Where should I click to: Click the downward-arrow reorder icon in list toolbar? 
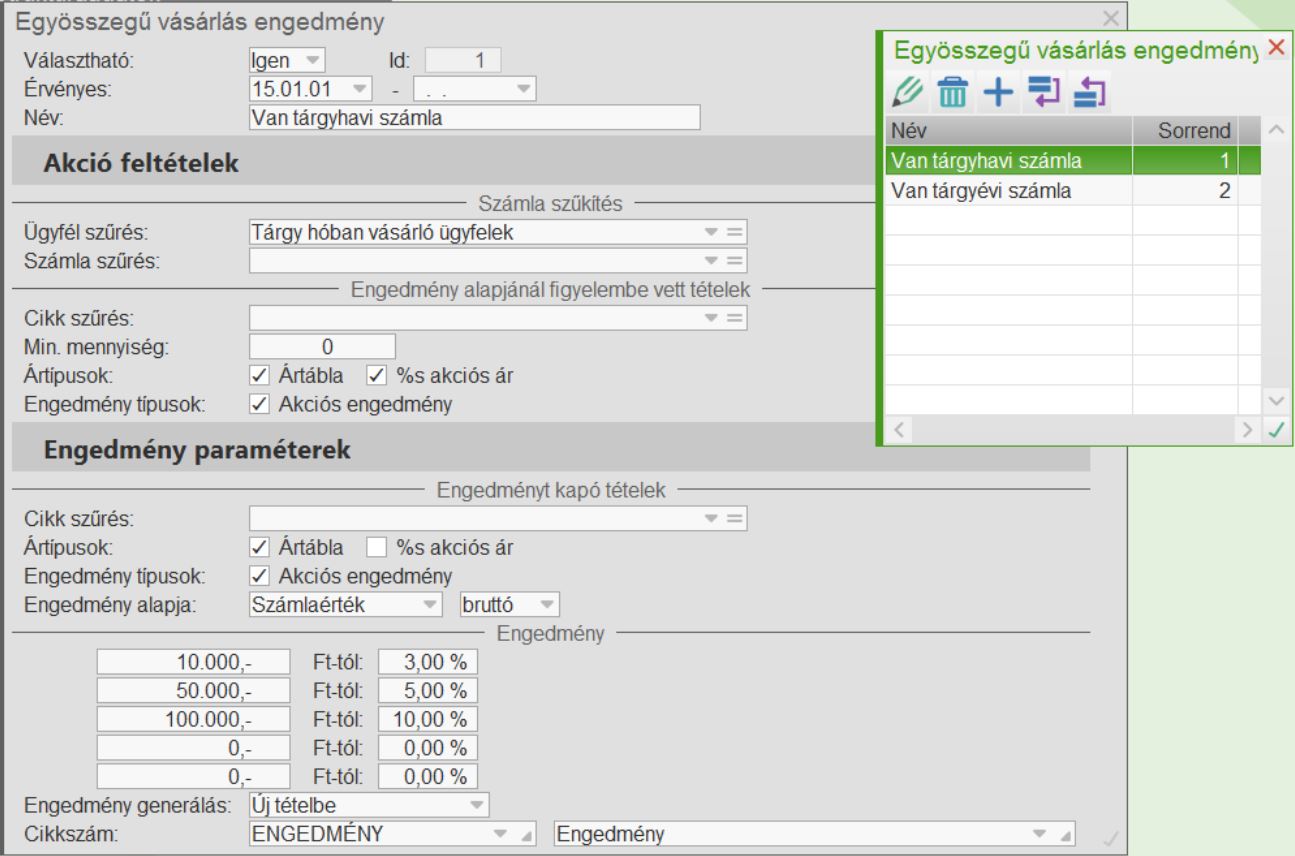[1042, 93]
